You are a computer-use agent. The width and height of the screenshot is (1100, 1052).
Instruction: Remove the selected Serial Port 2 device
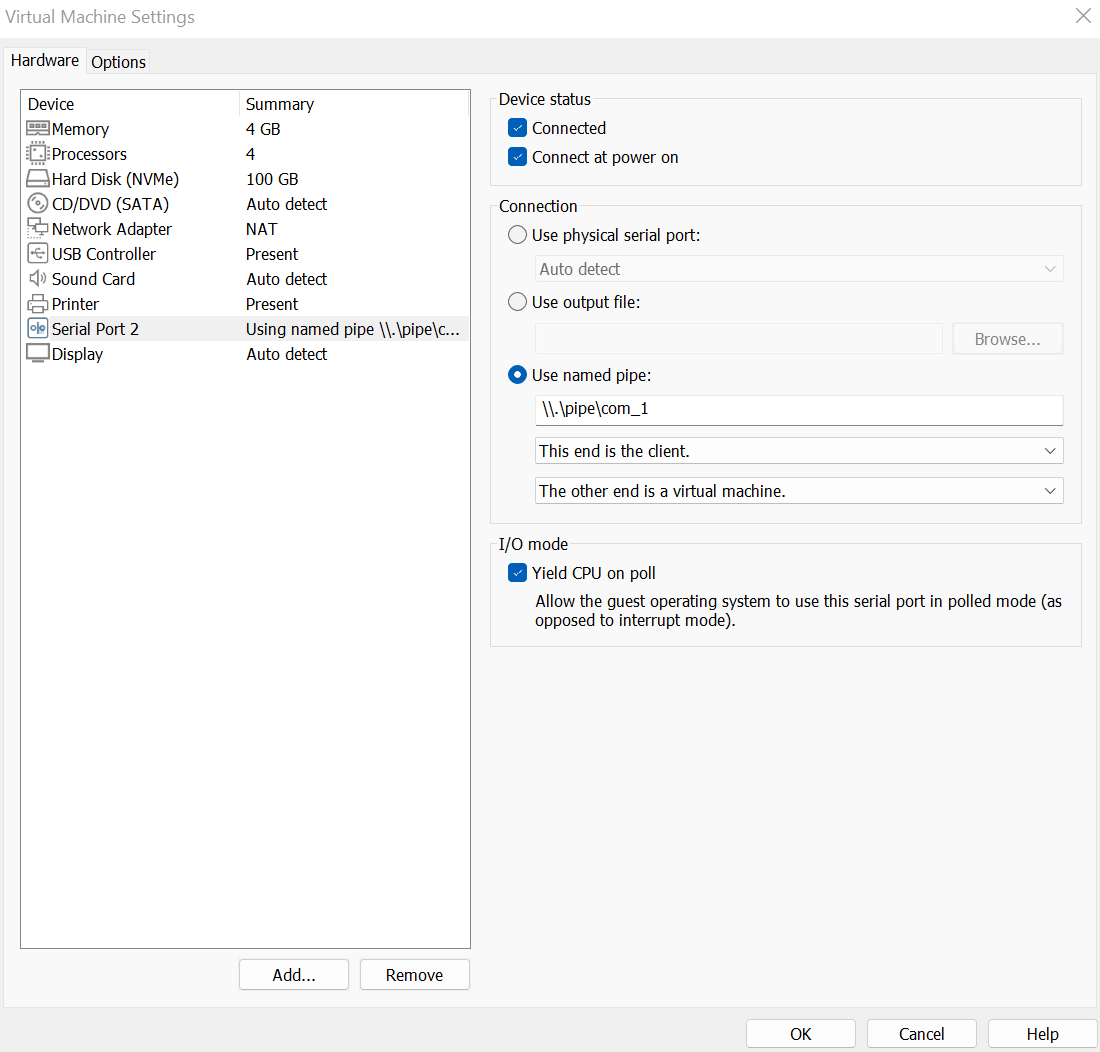click(x=414, y=974)
